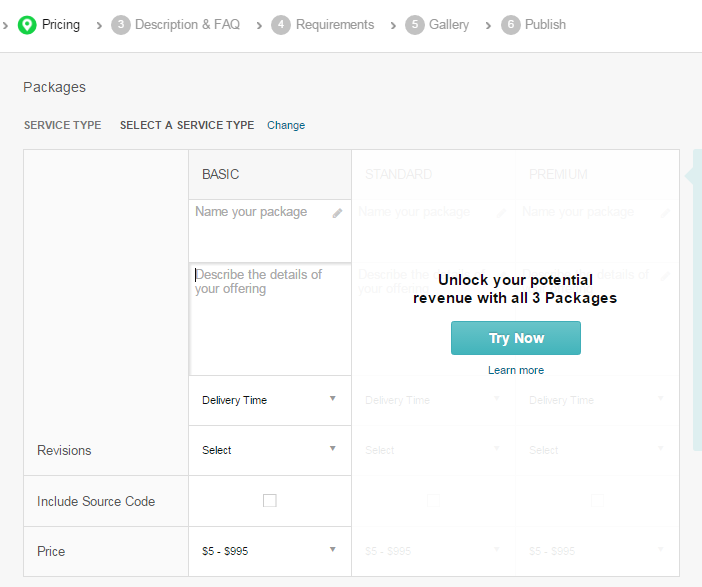This screenshot has height=587, width=702.
Task: Focus the Name your package field
Action: [x=260, y=213]
